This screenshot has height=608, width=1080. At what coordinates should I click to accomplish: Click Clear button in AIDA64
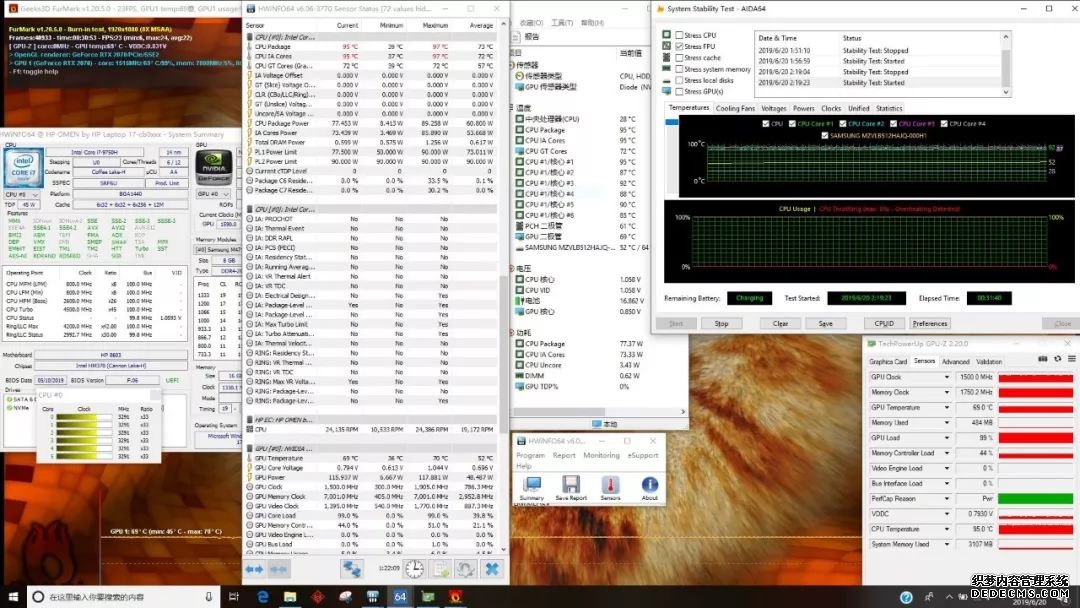click(x=780, y=324)
